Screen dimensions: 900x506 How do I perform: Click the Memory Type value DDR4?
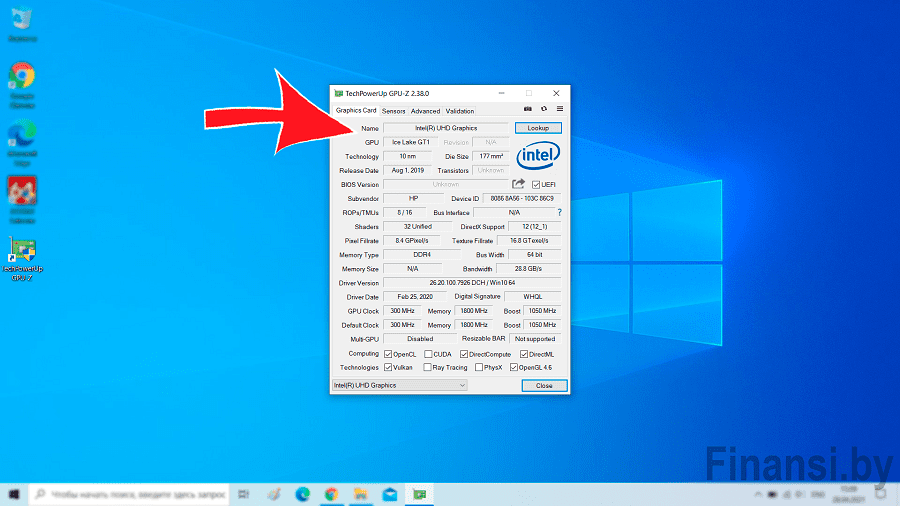click(422, 255)
